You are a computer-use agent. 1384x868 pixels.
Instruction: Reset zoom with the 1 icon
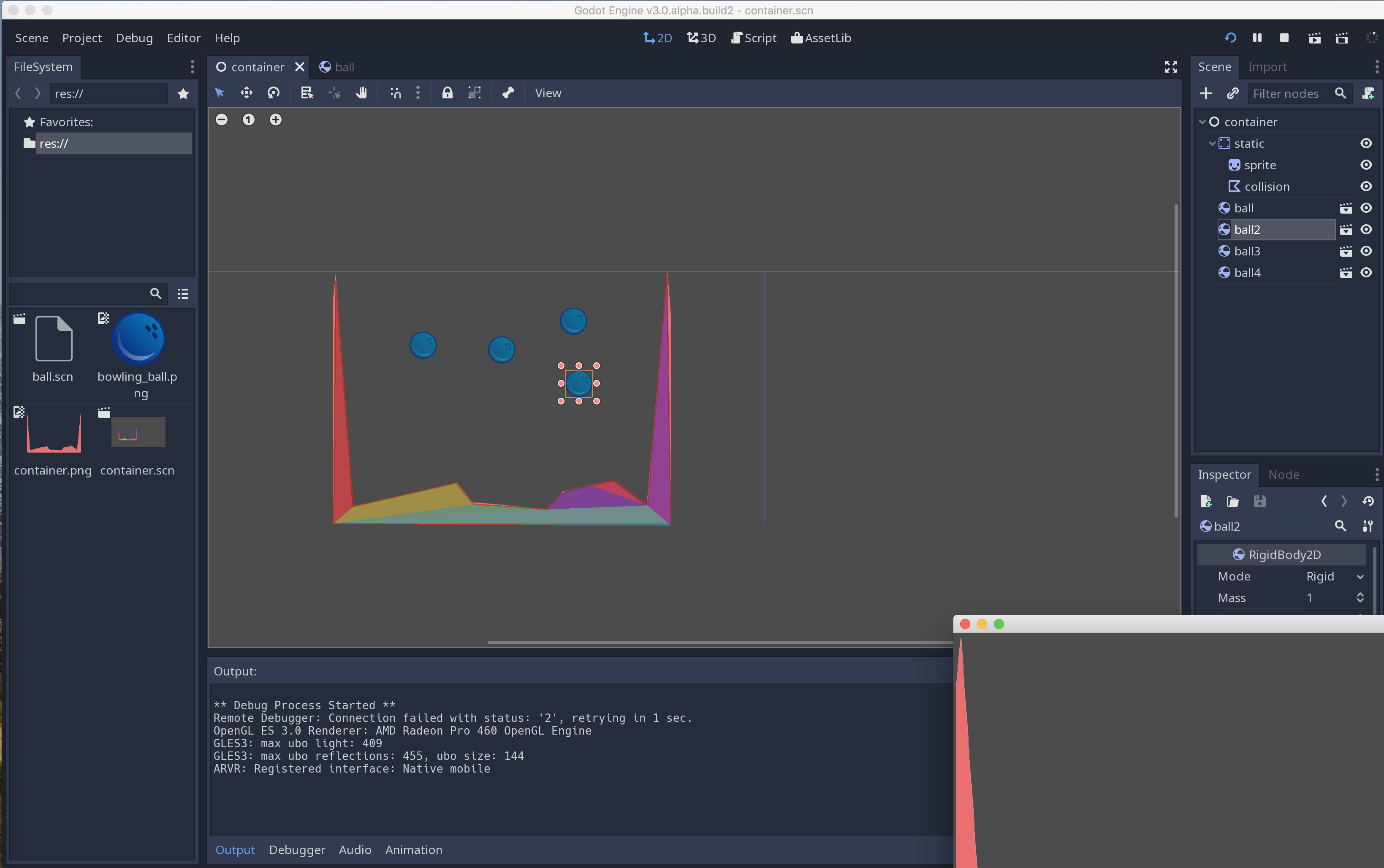249,119
